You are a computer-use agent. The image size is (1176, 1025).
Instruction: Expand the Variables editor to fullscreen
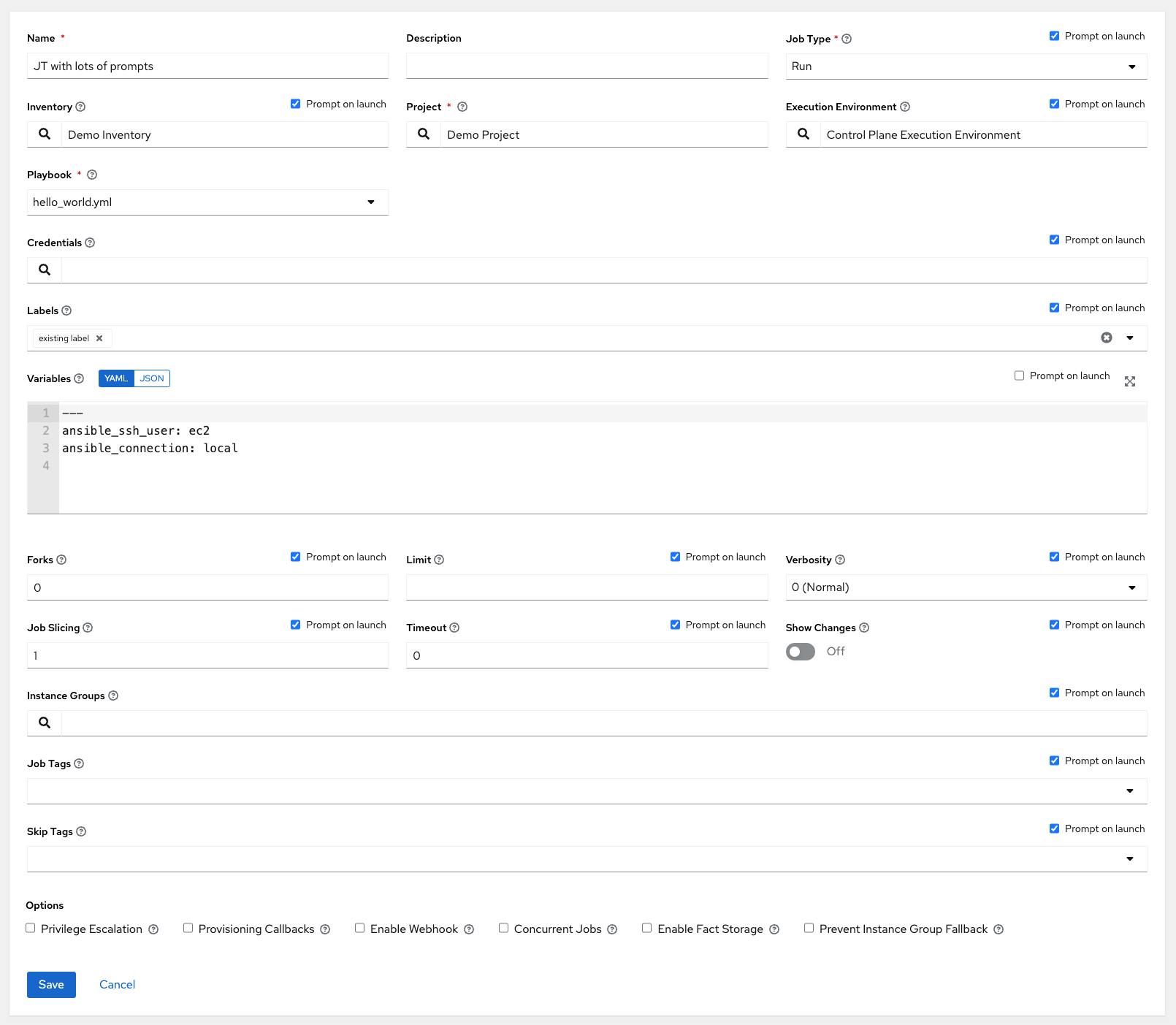click(1130, 381)
